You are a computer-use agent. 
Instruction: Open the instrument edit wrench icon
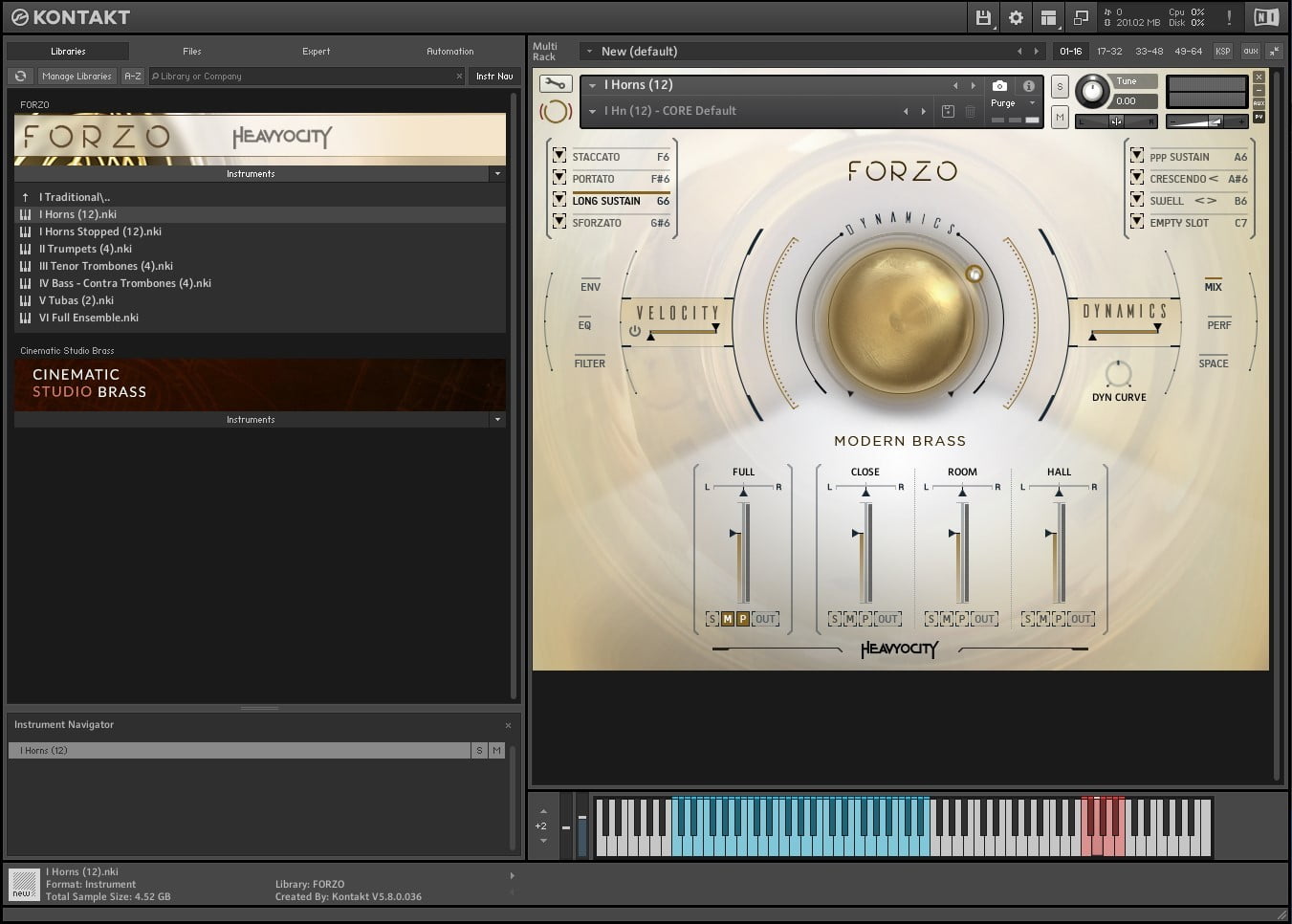click(558, 84)
